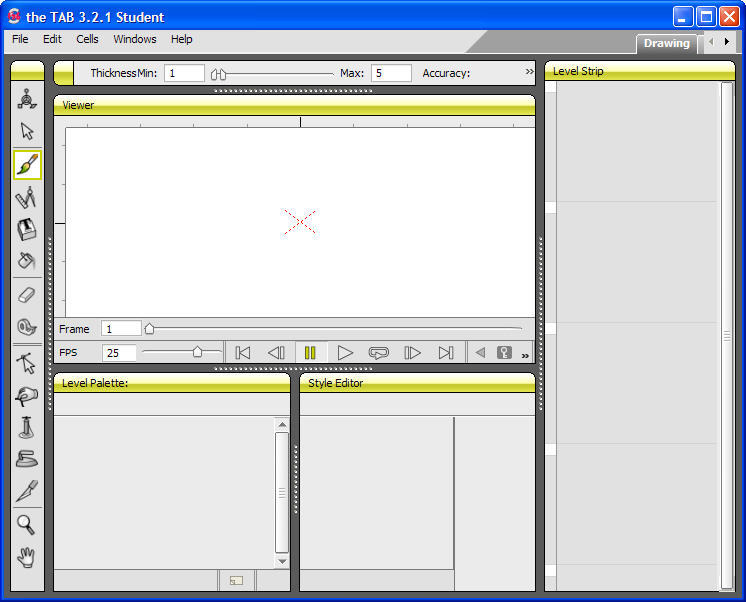Choose the Eraser tool

(x=27, y=294)
